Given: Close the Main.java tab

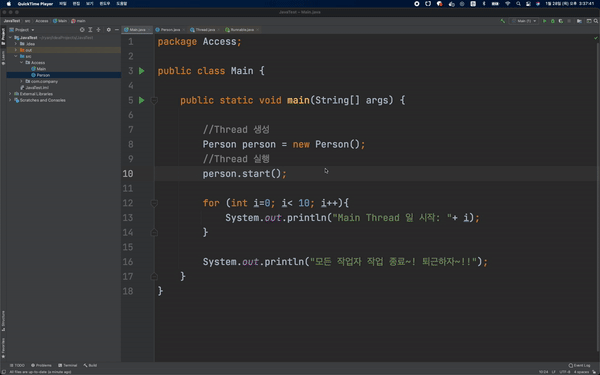Looking at the screenshot, I should (x=149, y=30).
